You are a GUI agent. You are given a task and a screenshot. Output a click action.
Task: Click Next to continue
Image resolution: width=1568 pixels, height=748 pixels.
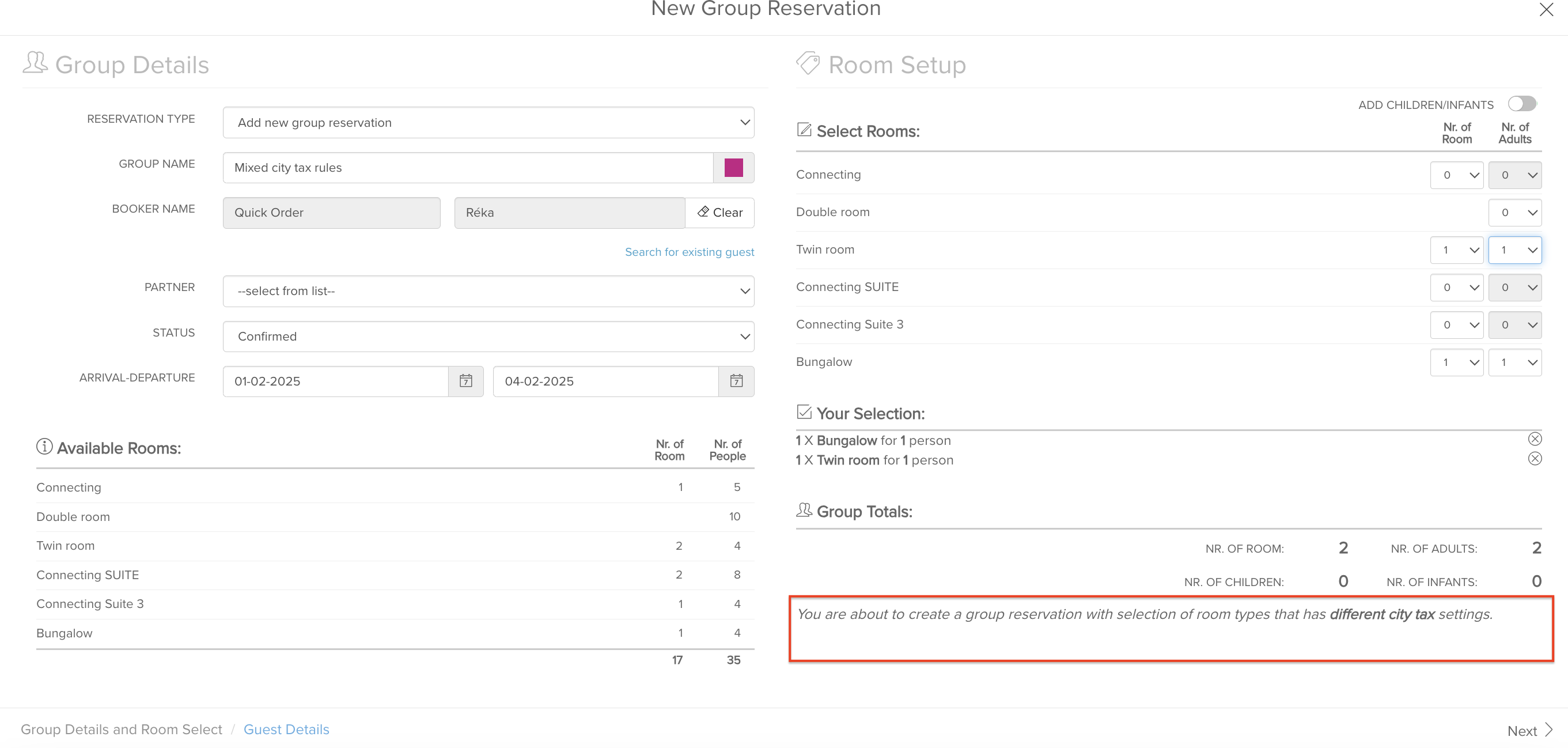coord(1529,730)
